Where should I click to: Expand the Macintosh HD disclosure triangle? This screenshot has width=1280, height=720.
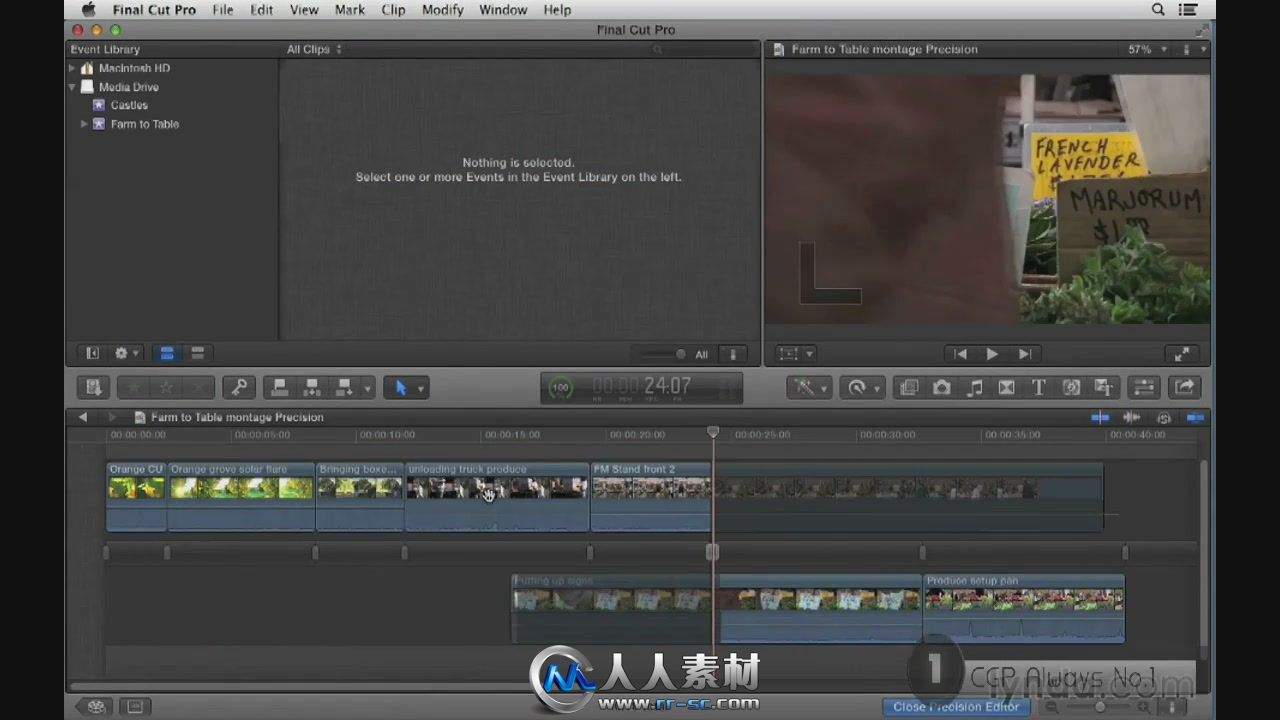pos(71,68)
